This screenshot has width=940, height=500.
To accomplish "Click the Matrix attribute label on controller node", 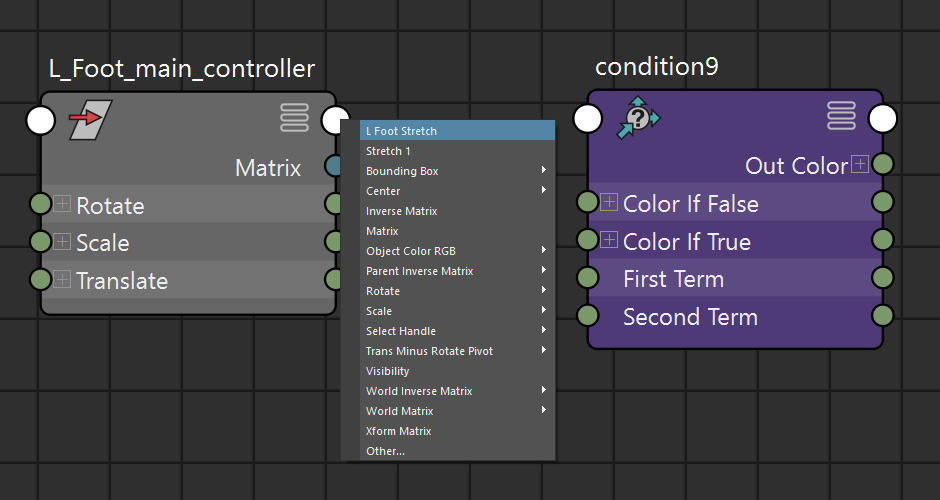I will click(268, 168).
